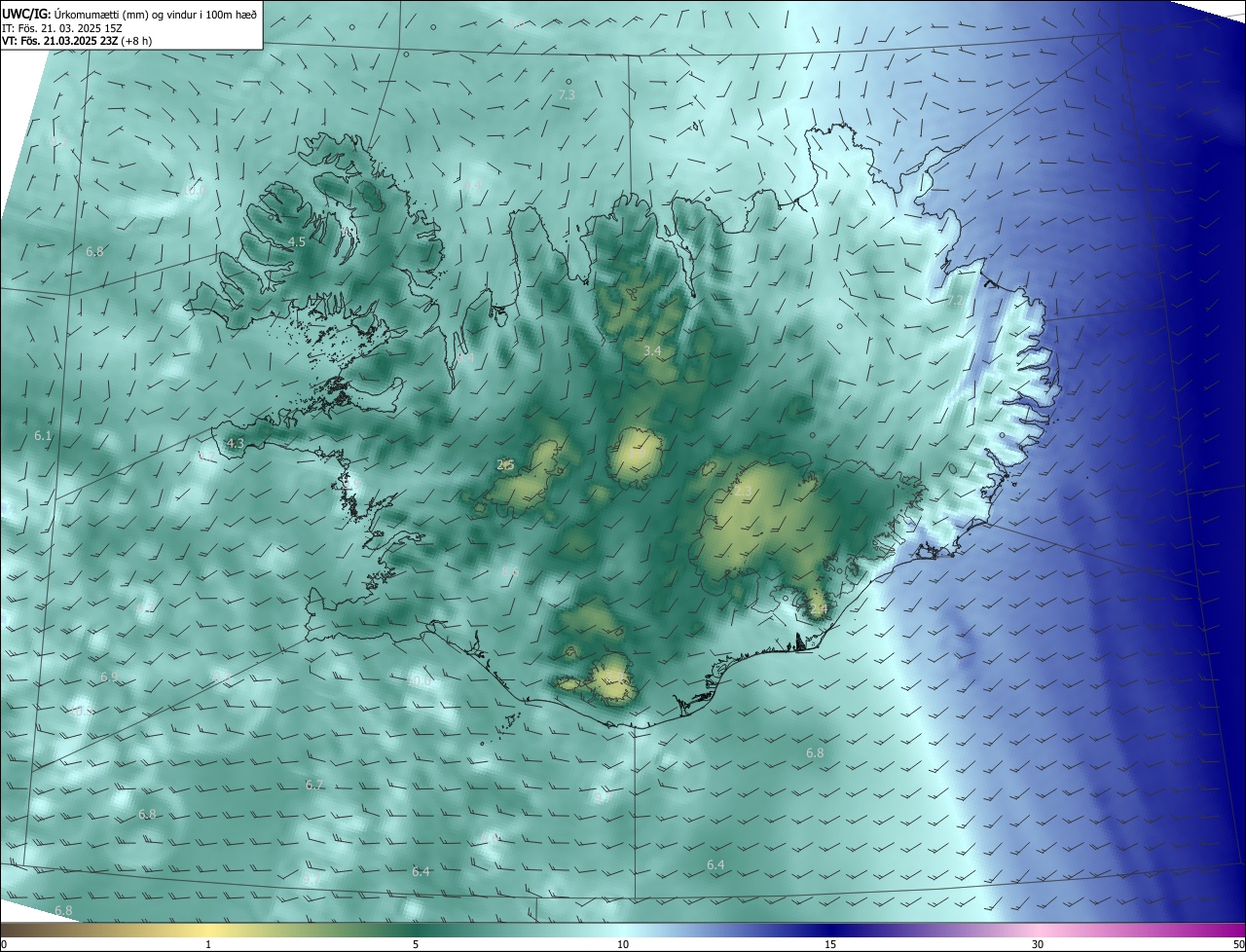
Task: Click the 6.1 value off the west coast
Action: click(x=43, y=435)
